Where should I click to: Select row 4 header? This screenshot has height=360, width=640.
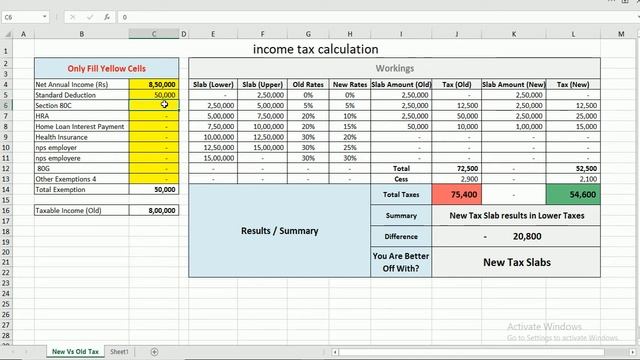tap(6, 84)
